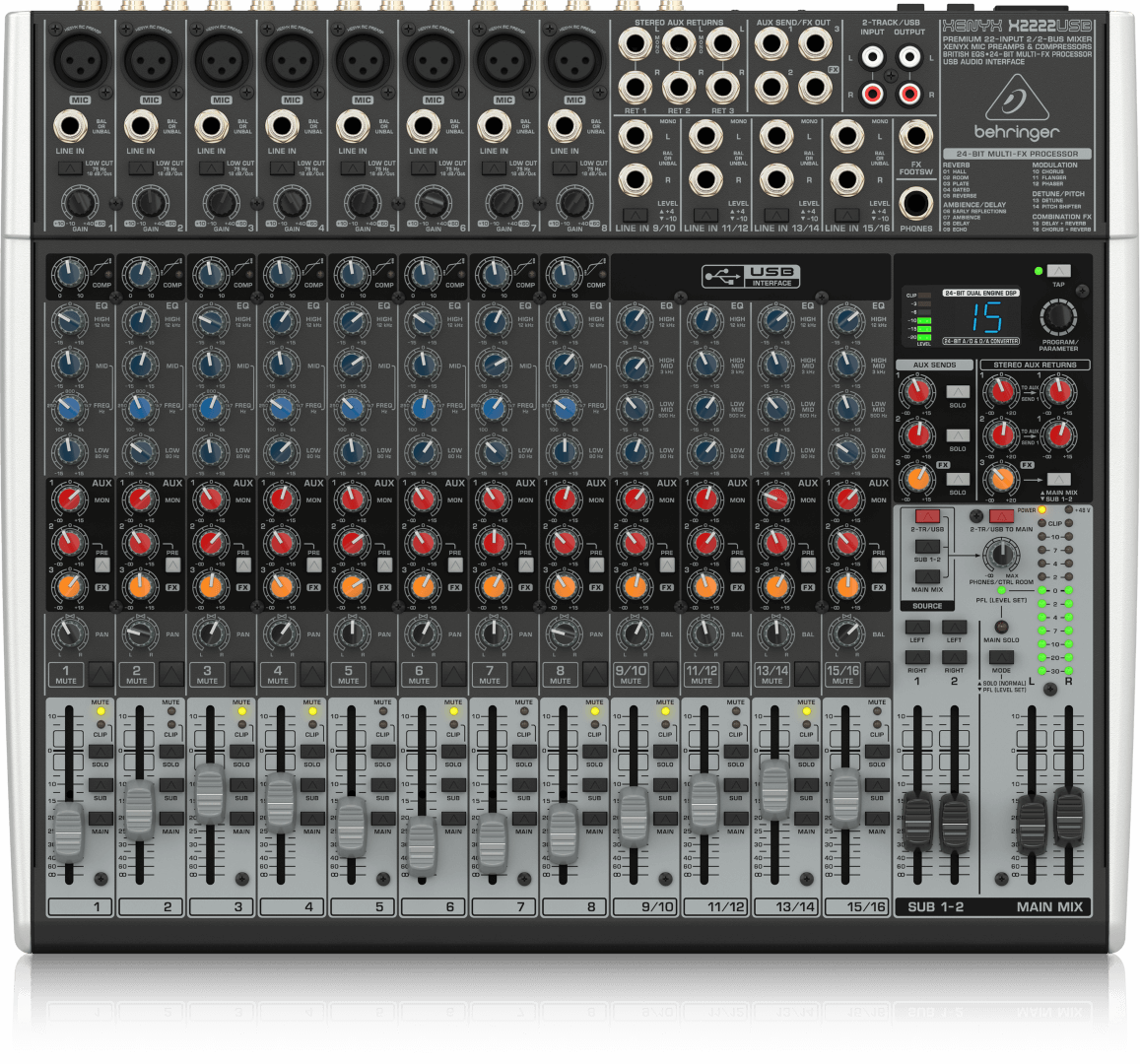Click the PHONES/CTRL ROOM level knob
The height and width of the screenshot is (1064, 1140).
[x=1002, y=553]
